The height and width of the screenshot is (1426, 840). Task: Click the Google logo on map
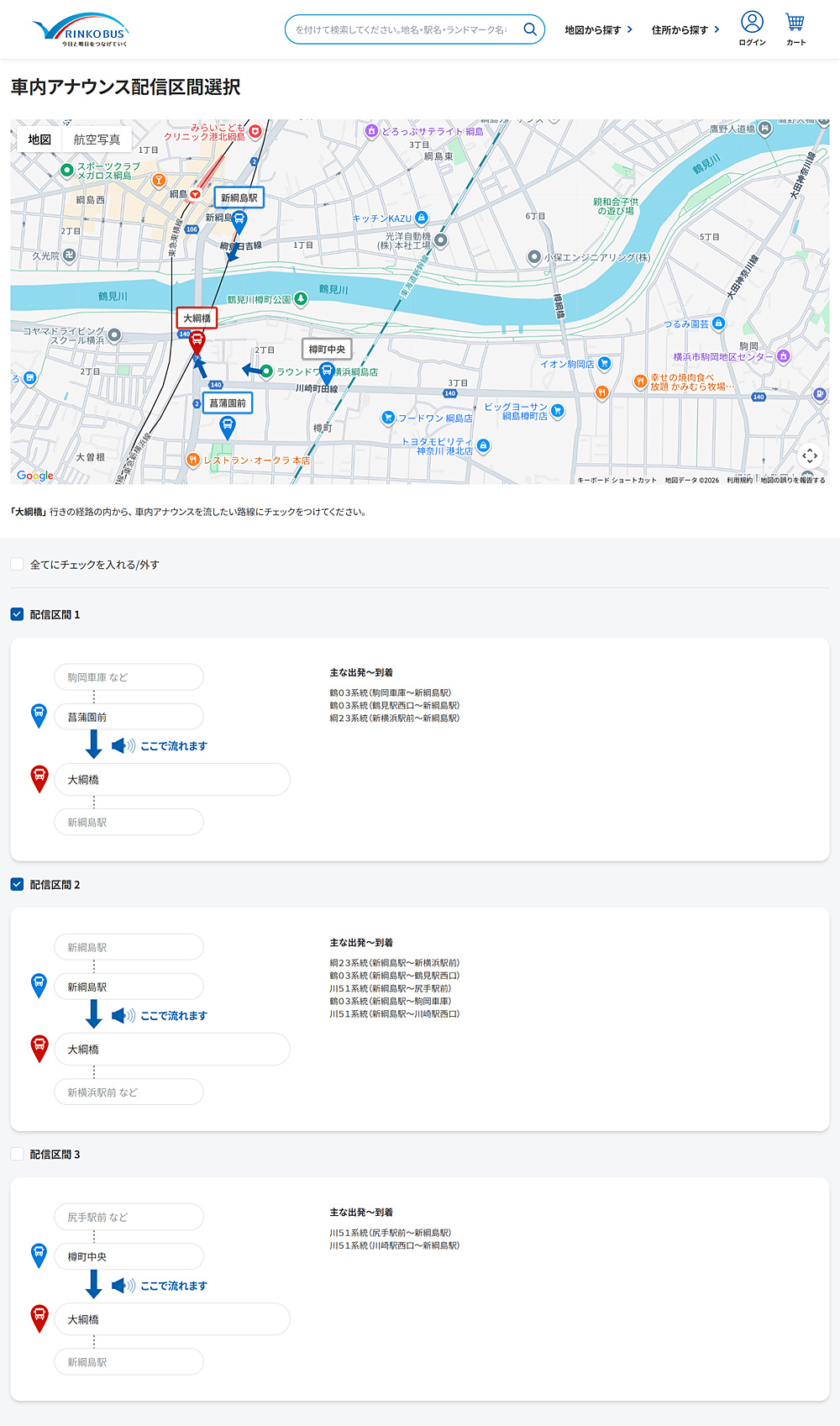[35, 476]
